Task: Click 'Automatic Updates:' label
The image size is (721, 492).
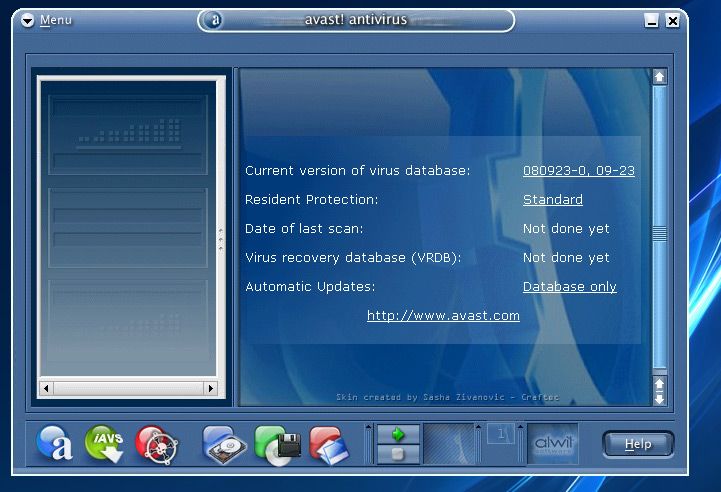Action: coord(310,286)
